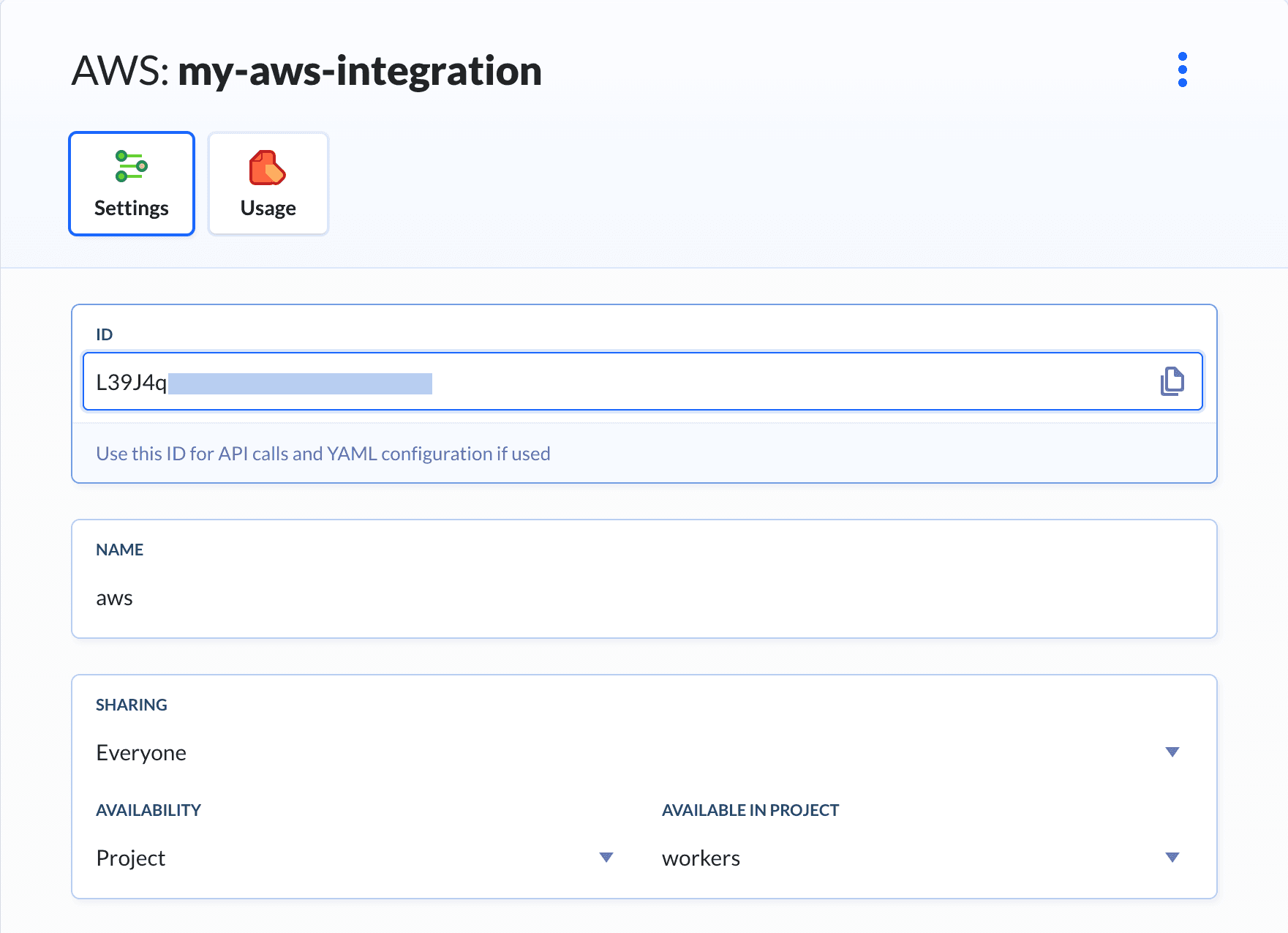1288x933 pixels.
Task: Click the 'Project' availability value
Action: pyautogui.click(x=131, y=858)
